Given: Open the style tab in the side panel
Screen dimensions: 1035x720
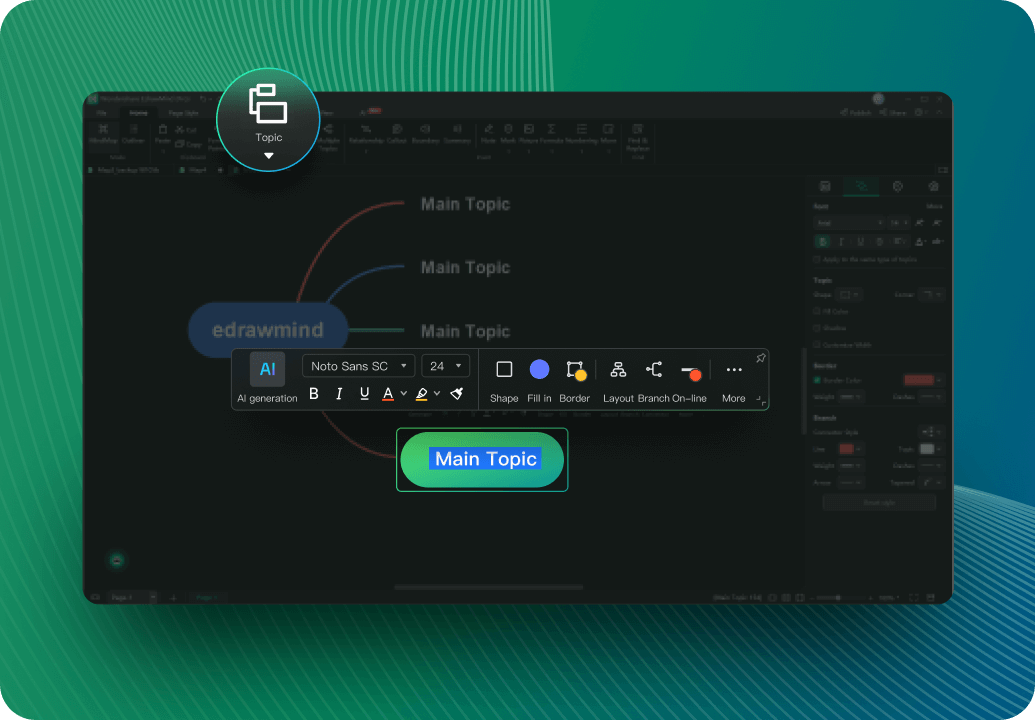Looking at the screenshot, I should pos(861,187).
